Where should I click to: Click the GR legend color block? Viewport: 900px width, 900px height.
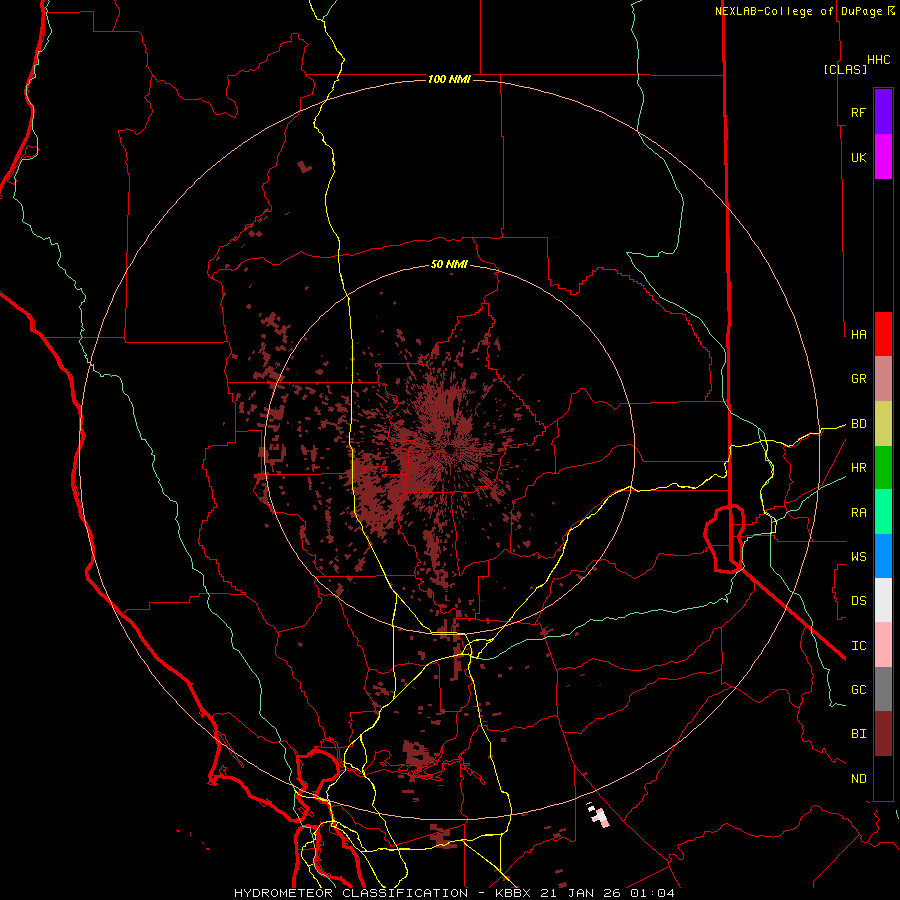(883, 379)
